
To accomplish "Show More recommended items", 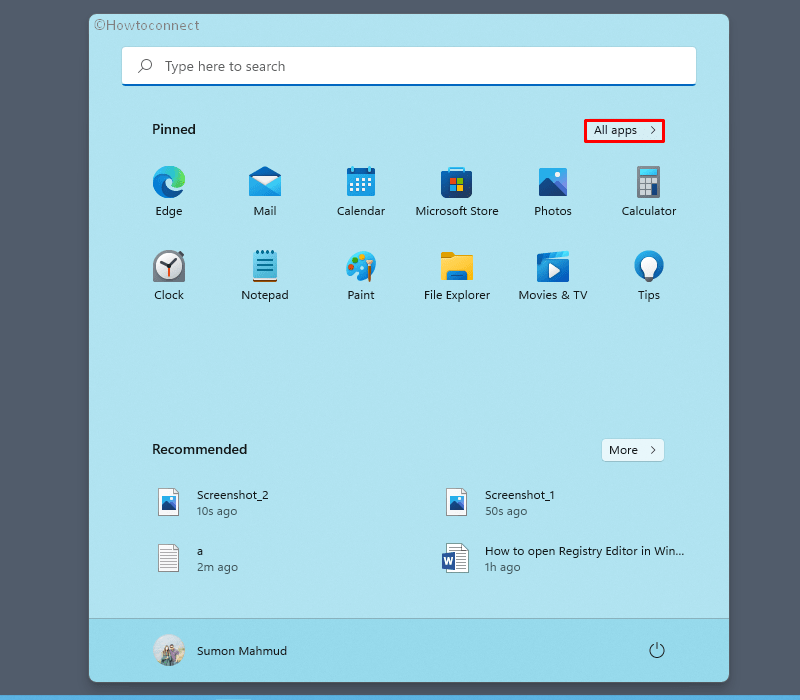I will coord(633,450).
